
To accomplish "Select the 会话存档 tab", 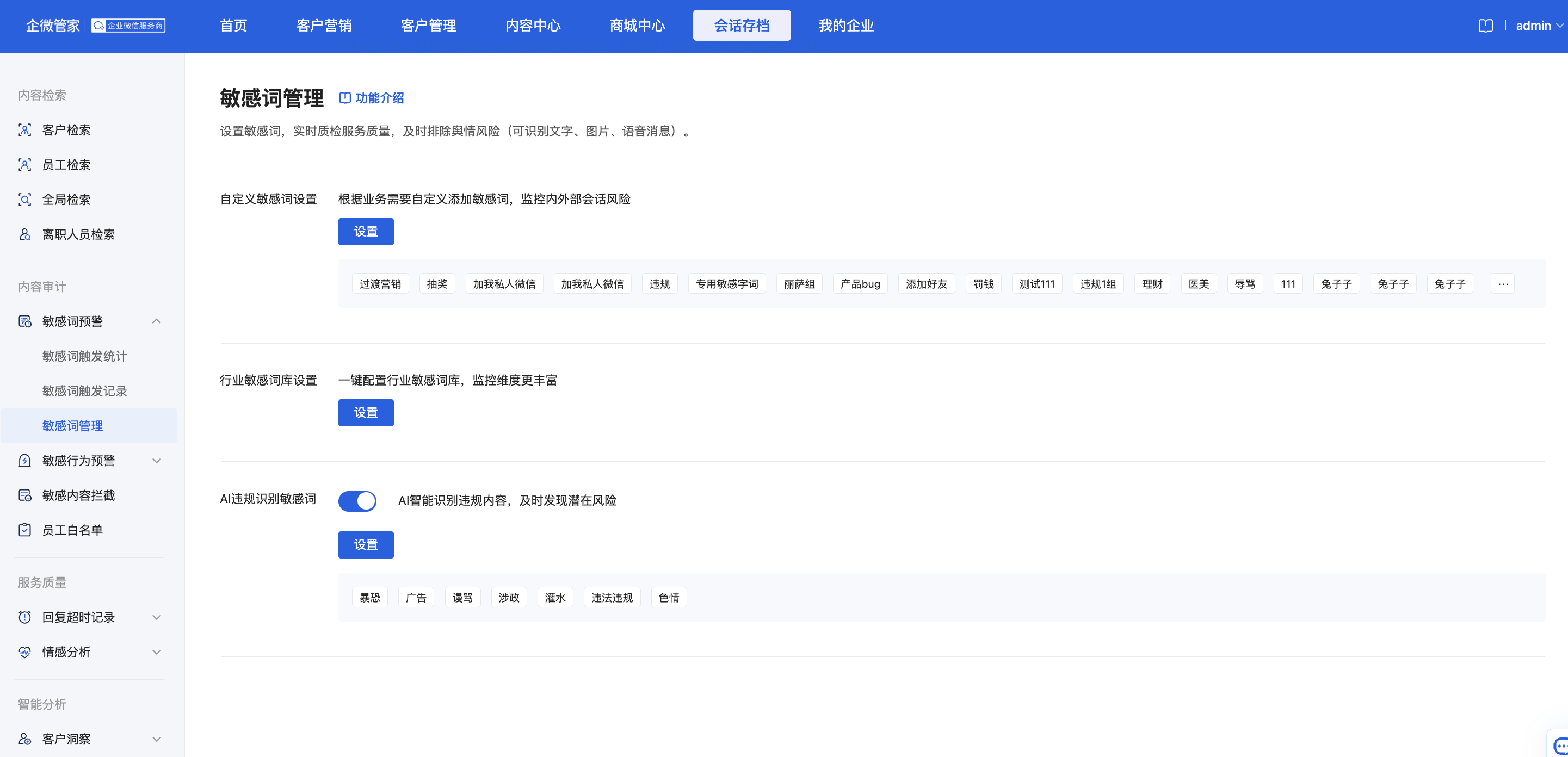I will (x=742, y=26).
